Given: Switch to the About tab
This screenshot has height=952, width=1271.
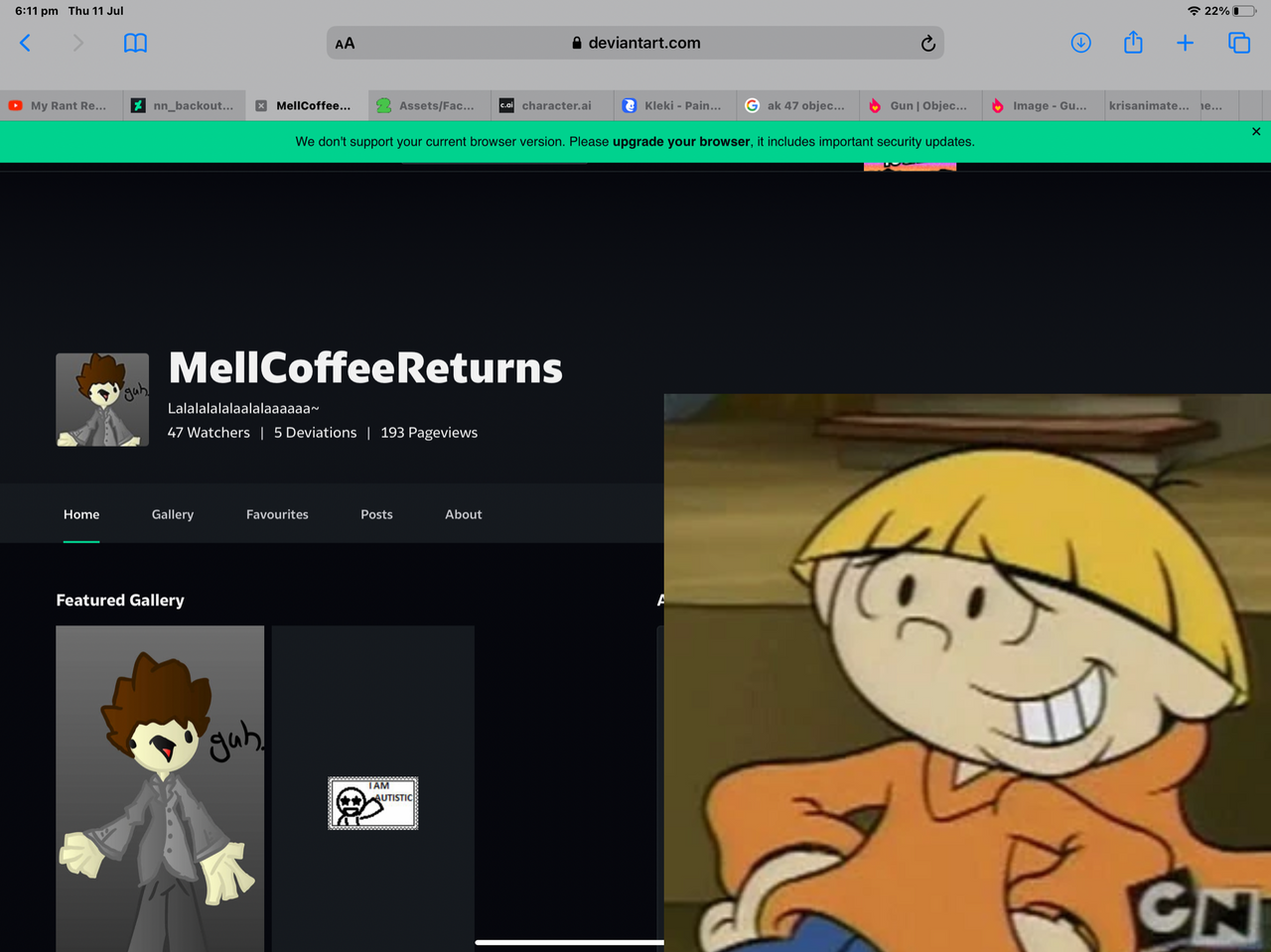Looking at the screenshot, I should 464,514.
